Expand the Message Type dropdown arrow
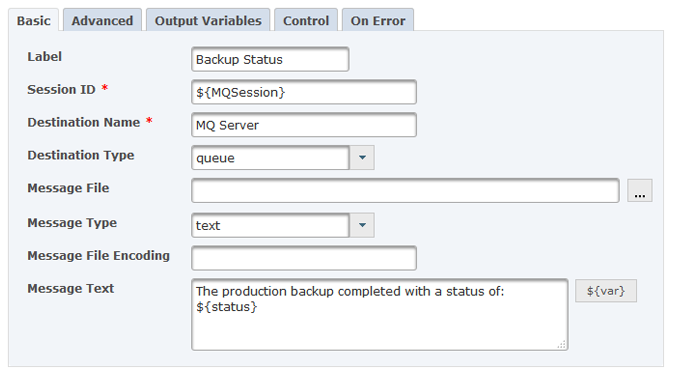The image size is (674, 374). point(362,225)
